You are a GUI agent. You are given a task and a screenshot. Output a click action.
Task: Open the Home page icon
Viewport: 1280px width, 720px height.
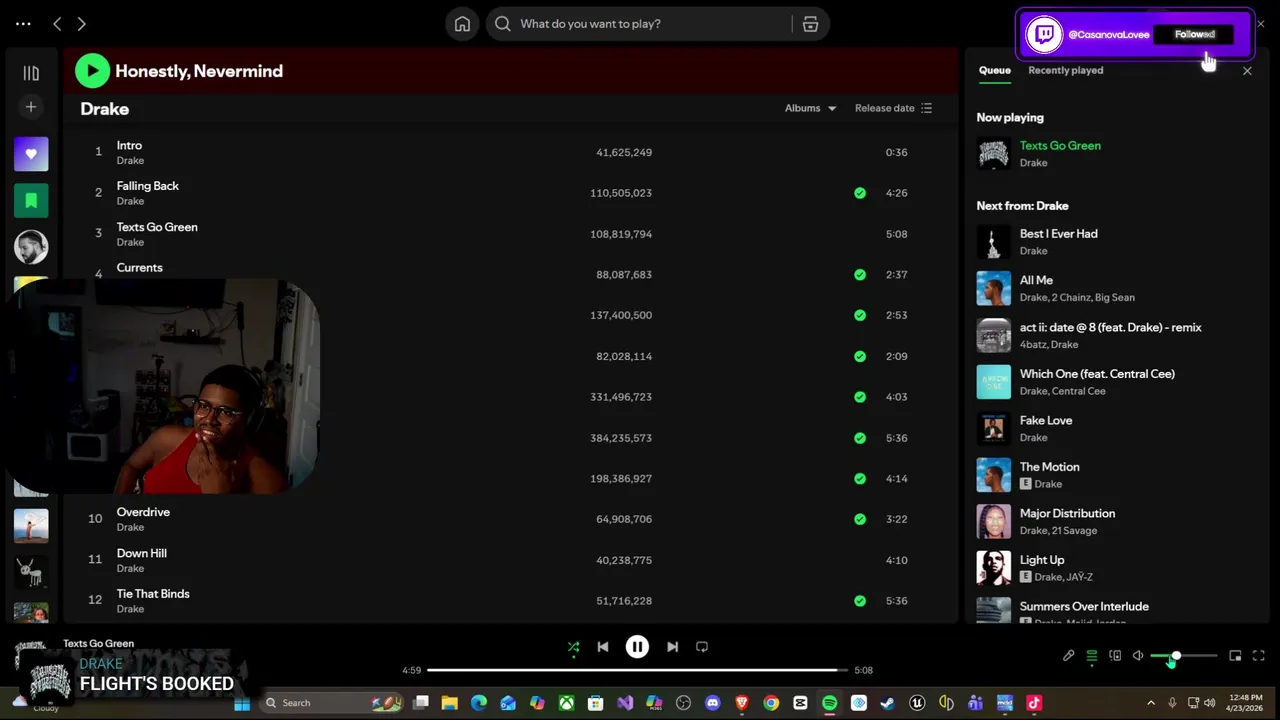point(462,24)
